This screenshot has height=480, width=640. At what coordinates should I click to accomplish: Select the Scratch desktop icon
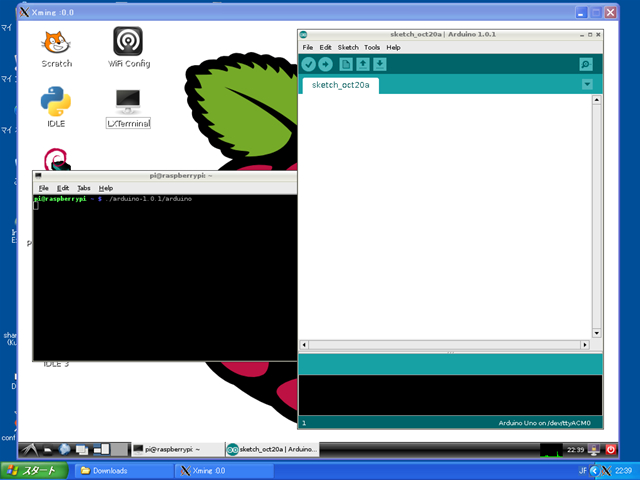pyautogui.click(x=57, y=43)
